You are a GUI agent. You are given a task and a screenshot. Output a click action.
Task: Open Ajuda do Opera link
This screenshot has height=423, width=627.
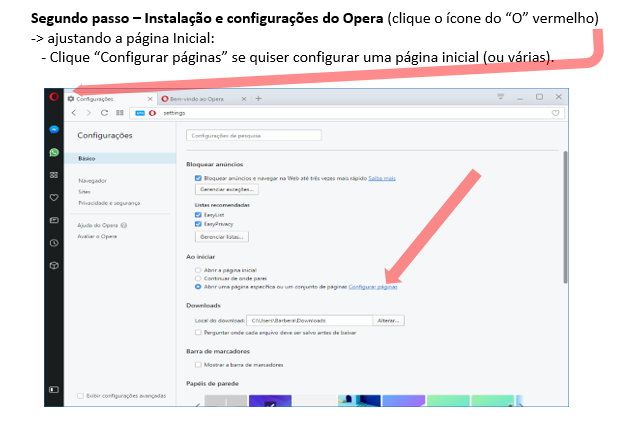98,225
